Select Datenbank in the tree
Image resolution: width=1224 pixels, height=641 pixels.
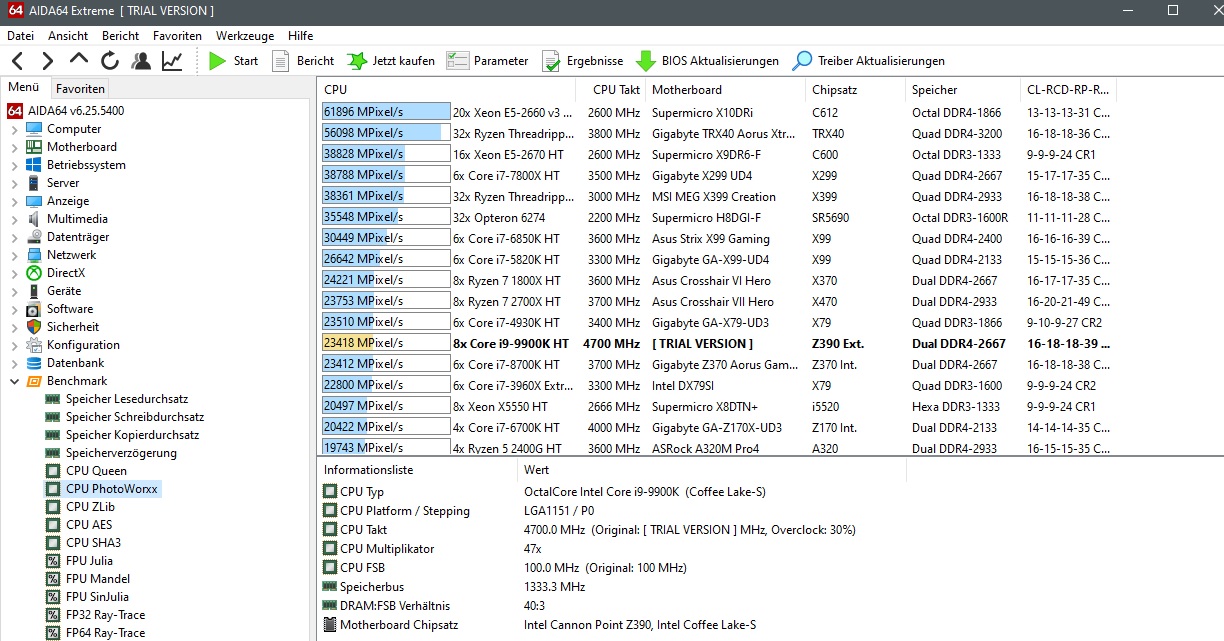(x=76, y=363)
